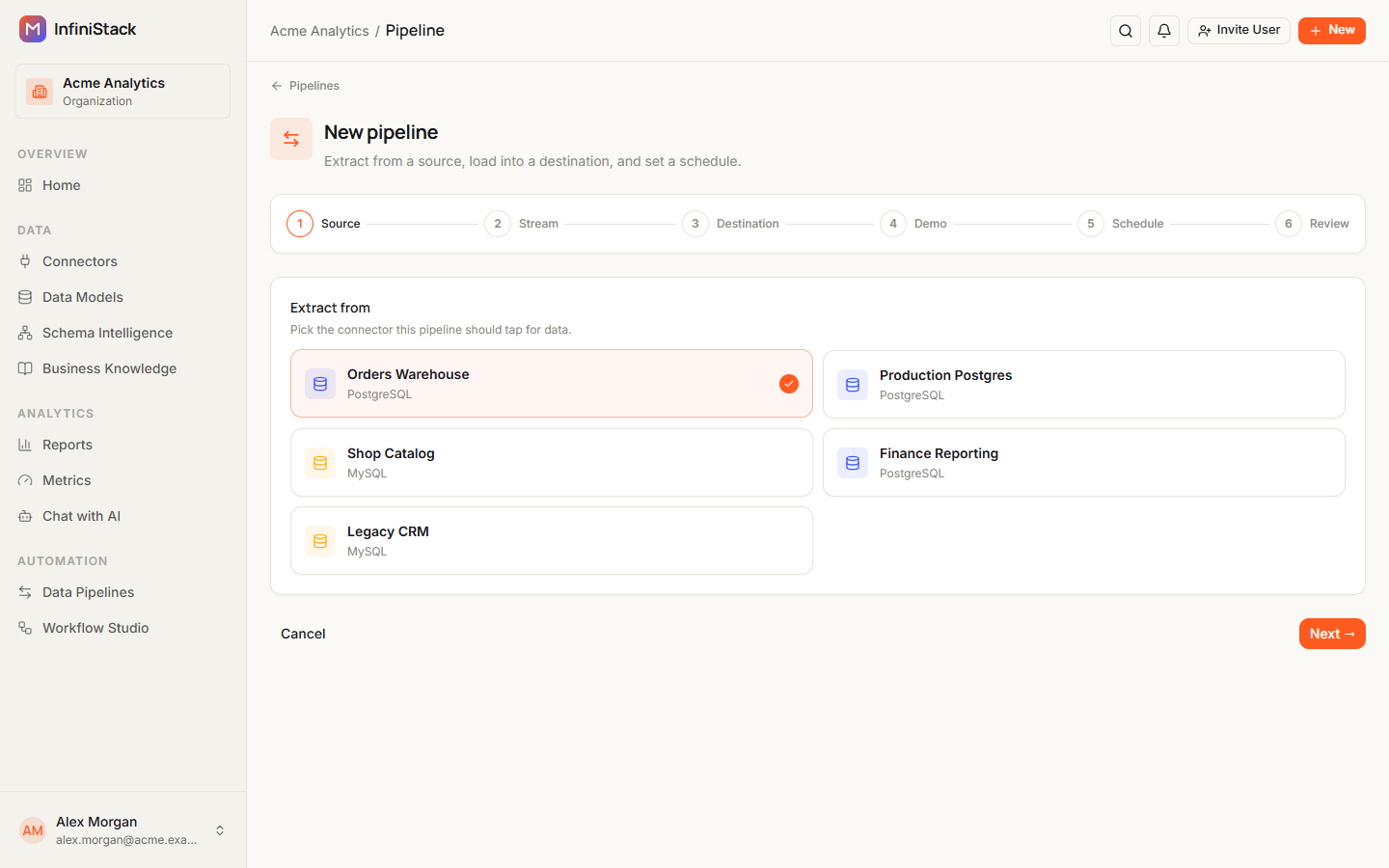Click the Data Models database icon
This screenshot has width=1389, height=868.
point(25,297)
